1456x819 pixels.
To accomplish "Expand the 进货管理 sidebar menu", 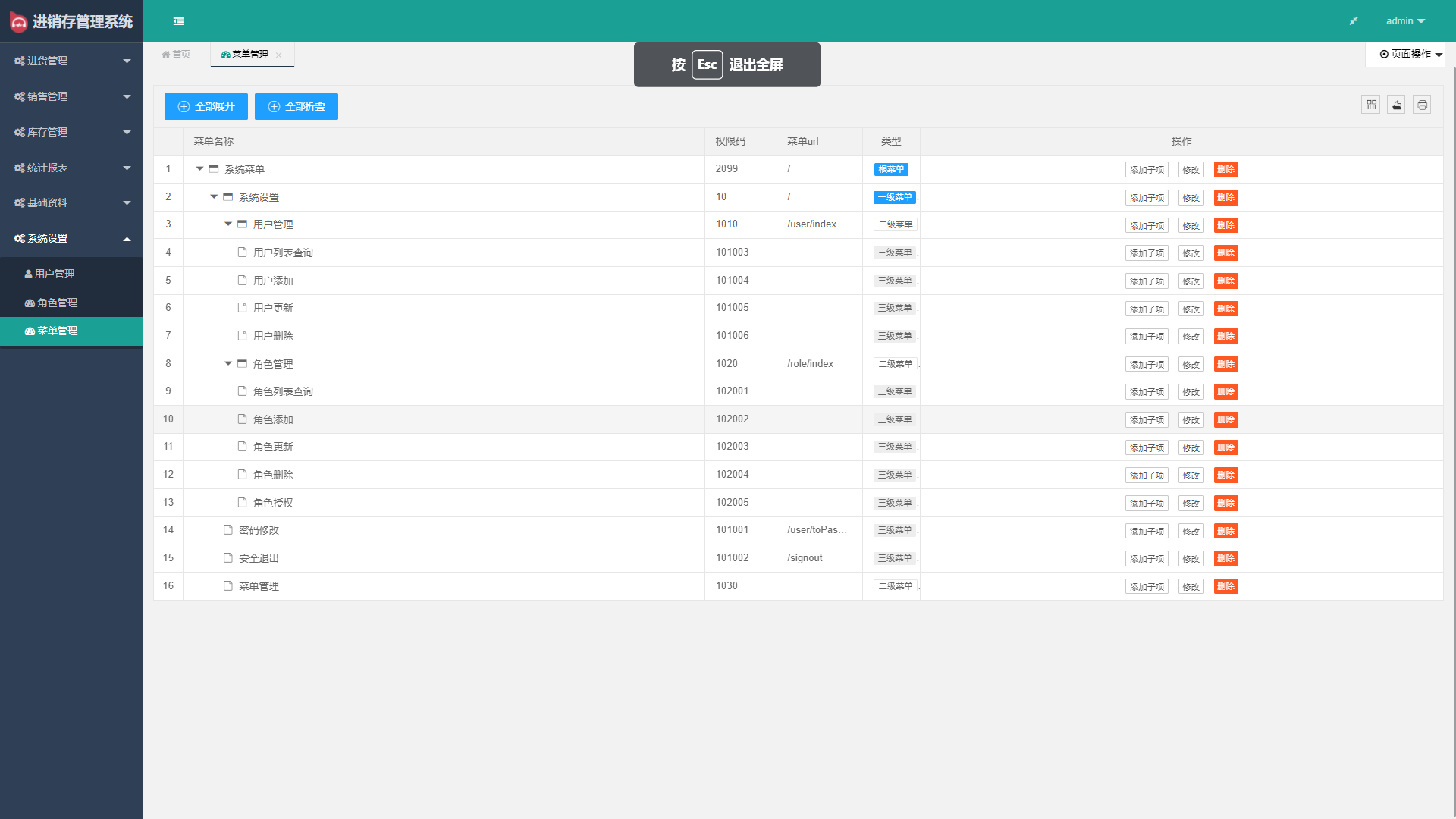I will [71, 61].
